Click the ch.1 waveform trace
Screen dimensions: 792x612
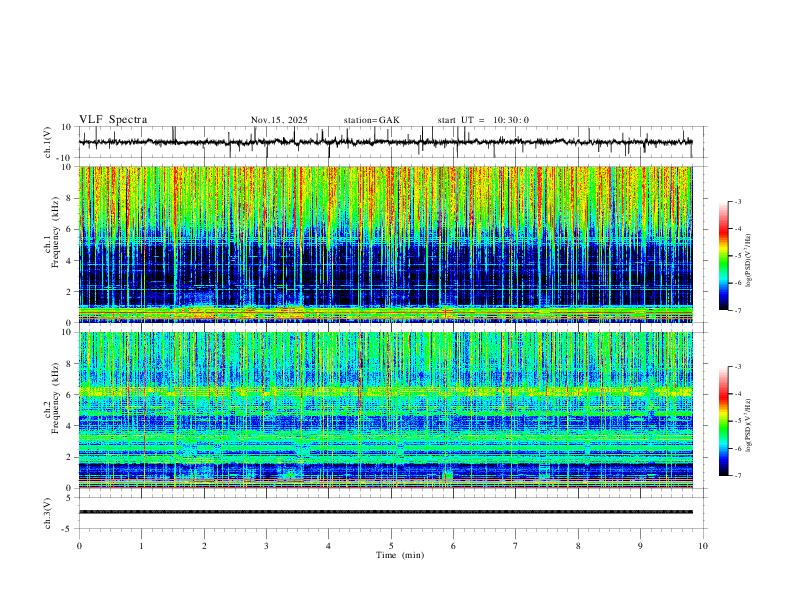[x=385, y=142]
